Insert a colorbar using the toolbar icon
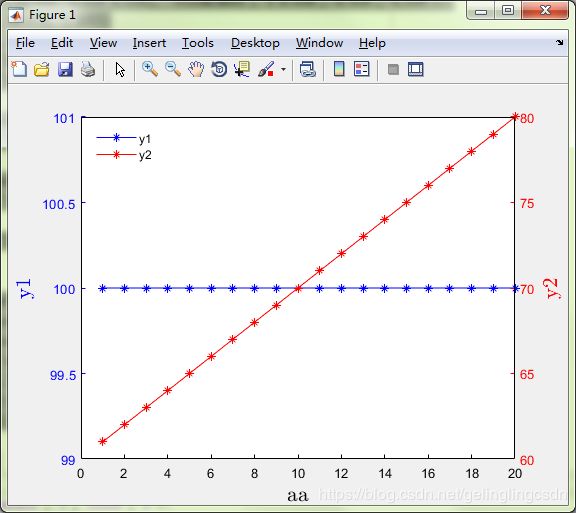The height and width of the screenshot is (513, 576). 339,69
